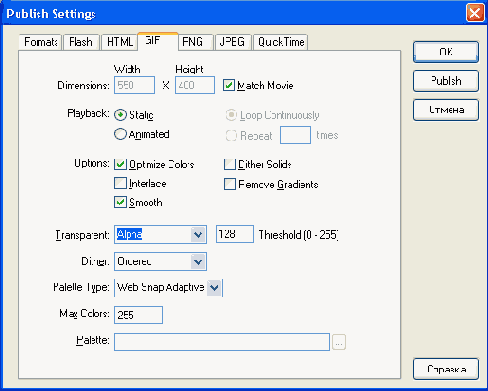Close the Publish Settings dialog
488x391 pixels.
tap(475, 13)
